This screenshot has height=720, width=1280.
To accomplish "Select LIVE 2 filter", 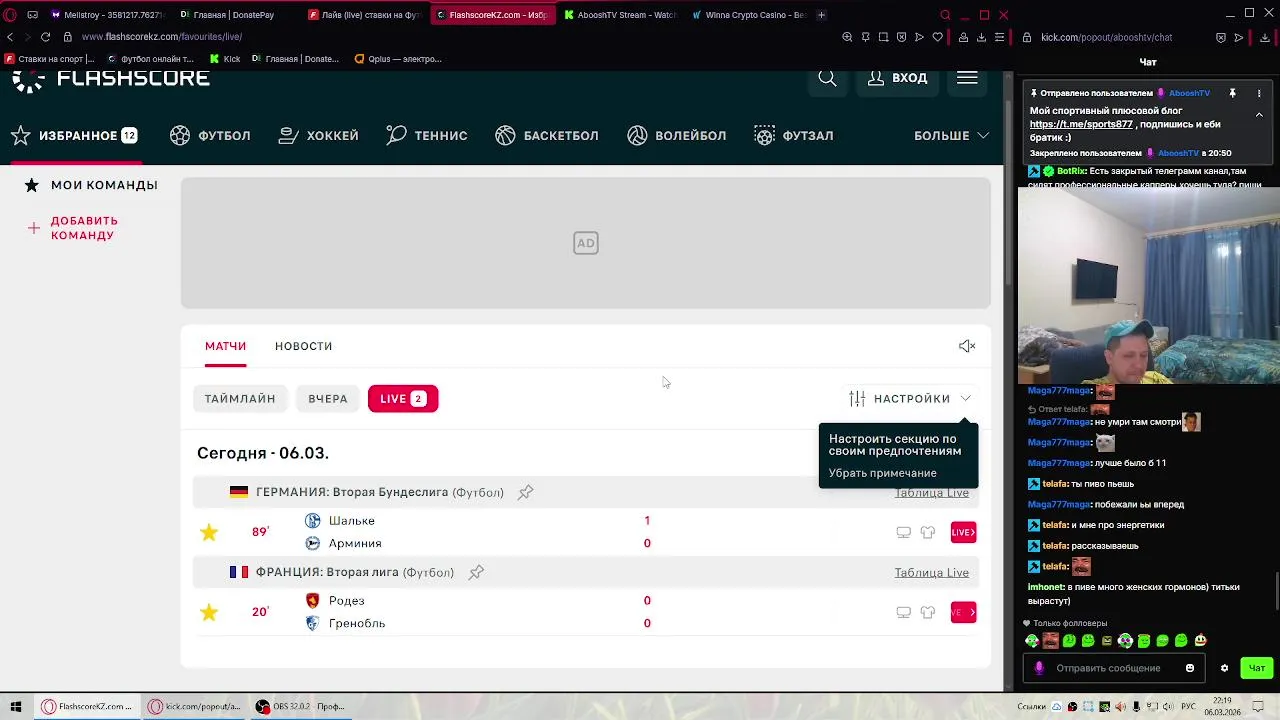I will click(x=403, y=399).
